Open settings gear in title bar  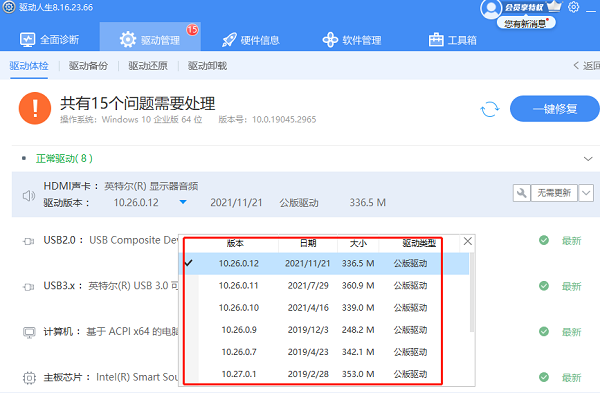[x=573, y=7]
